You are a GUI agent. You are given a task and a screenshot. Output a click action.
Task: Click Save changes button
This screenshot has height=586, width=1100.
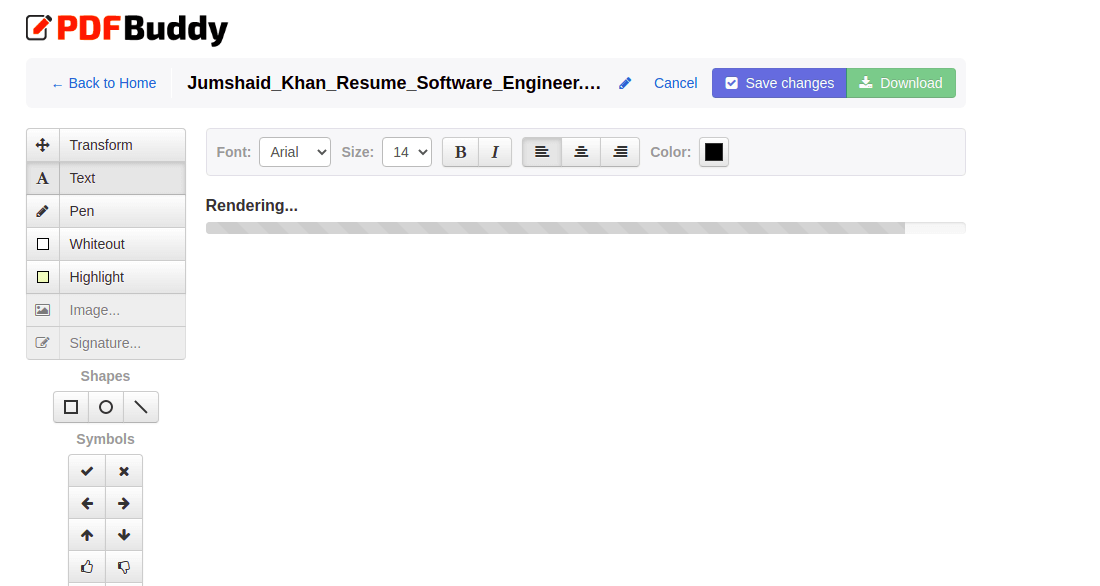pos(779,83)
